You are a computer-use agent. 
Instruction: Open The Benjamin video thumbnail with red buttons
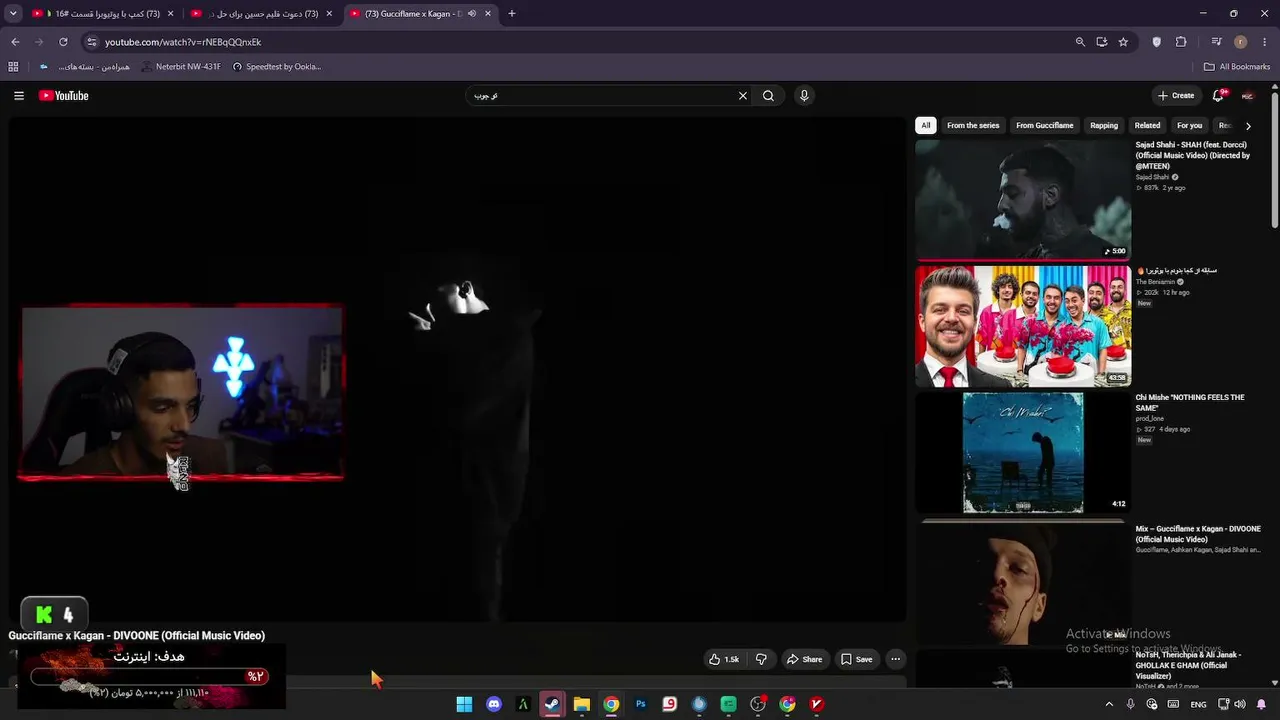click(x=1023, y=326)
